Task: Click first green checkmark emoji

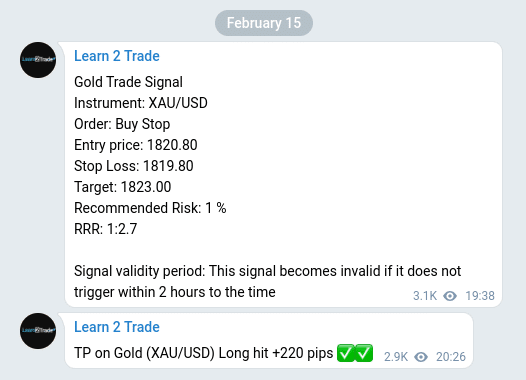Action: (x=346, y=353)
